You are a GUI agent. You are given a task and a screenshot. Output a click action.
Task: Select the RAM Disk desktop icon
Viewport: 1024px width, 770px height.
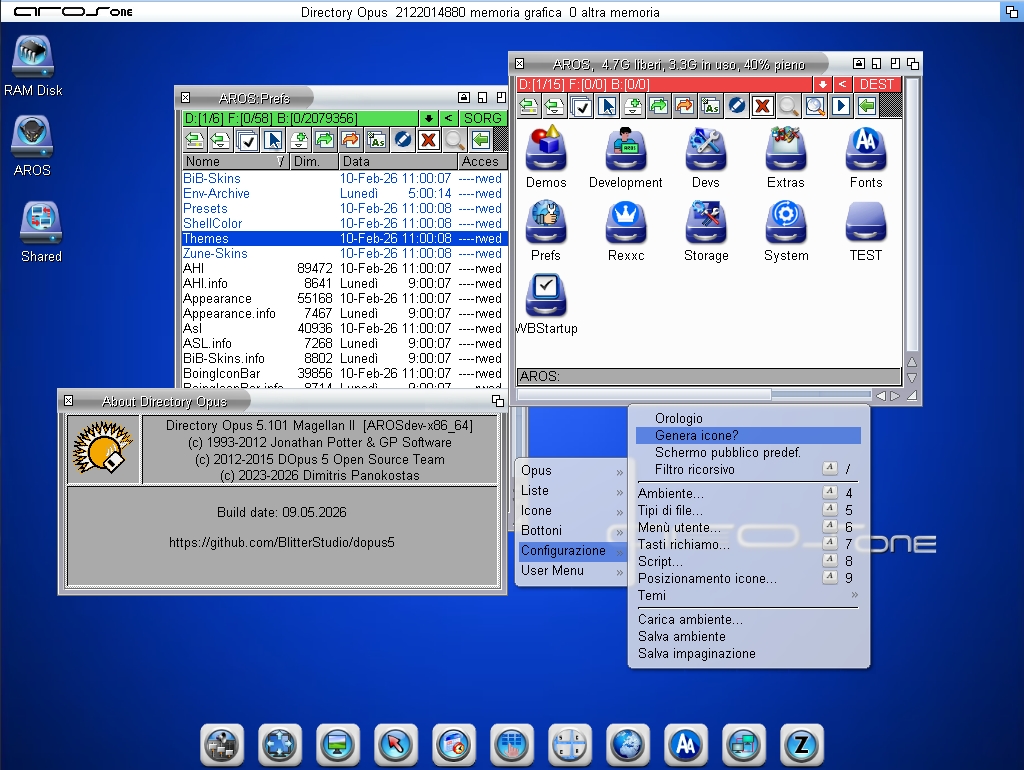33,65
